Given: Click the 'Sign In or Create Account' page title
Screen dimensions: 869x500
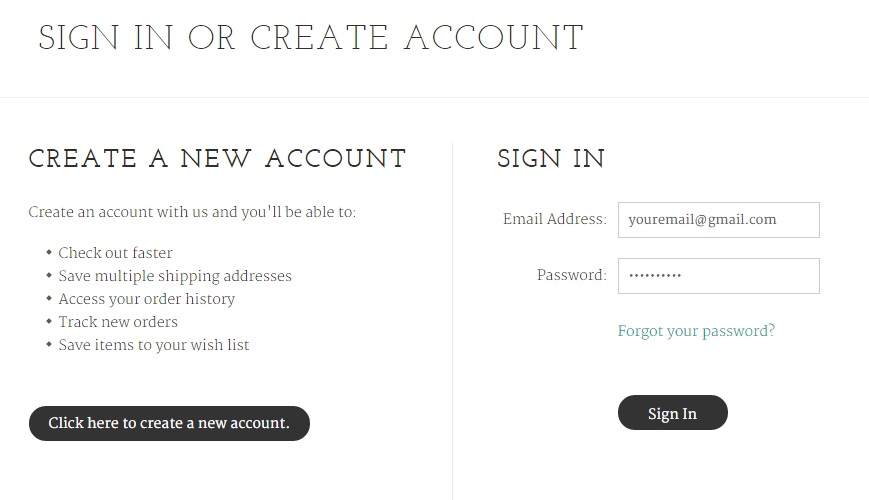Looking at the screenshot, I should point(311,39).
